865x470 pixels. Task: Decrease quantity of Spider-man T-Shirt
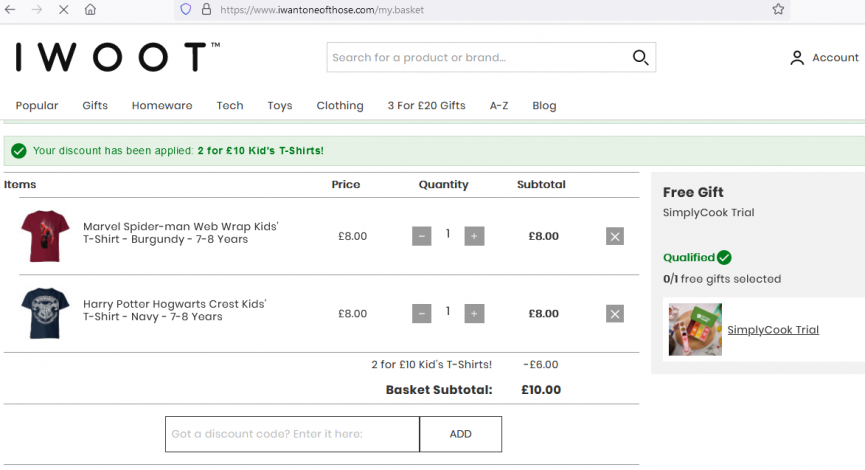pyautogui.click(x=421, y=236)
